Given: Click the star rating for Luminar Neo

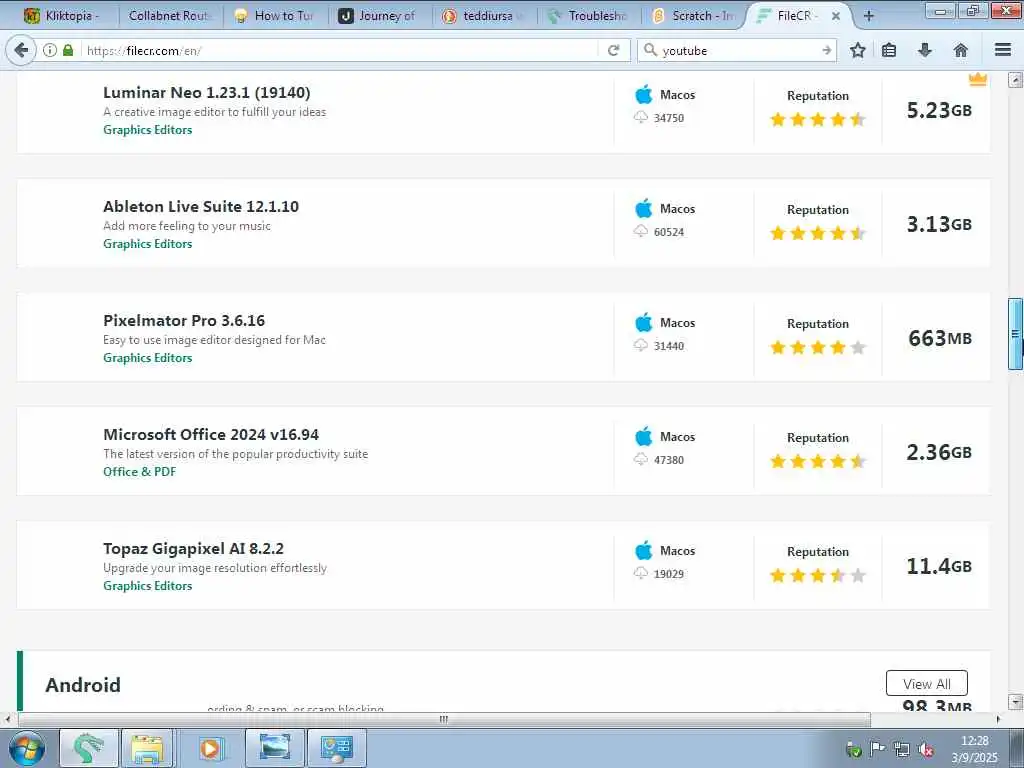Looking at the screenshot, I should pos(818,119).
